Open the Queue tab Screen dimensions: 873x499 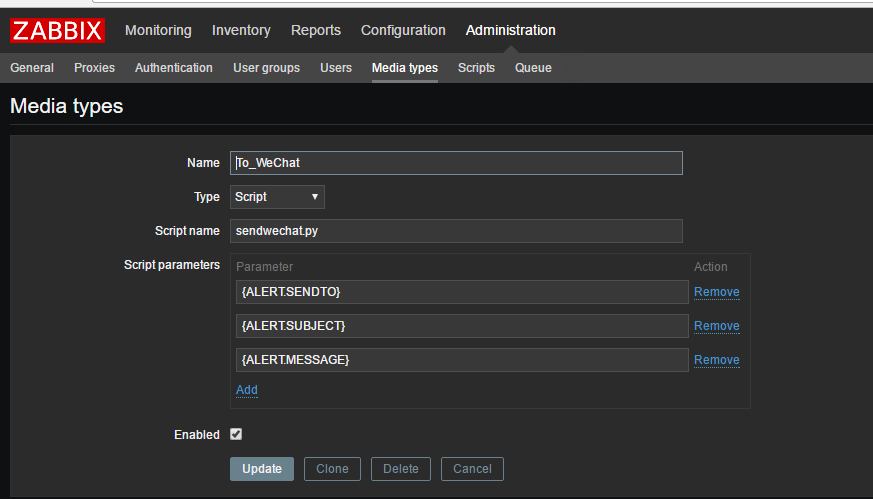[x=533, y=68]
